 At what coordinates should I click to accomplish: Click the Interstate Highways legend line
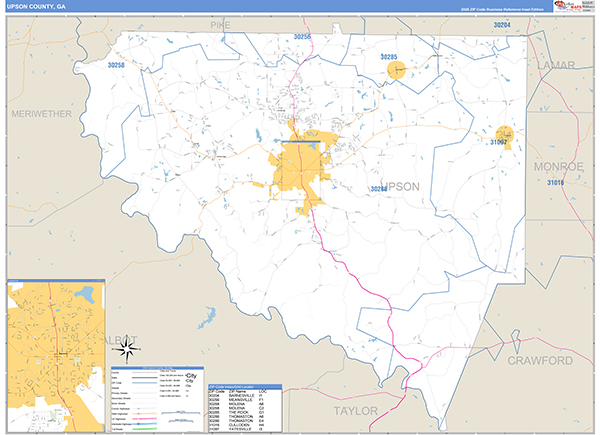(145, 424)
